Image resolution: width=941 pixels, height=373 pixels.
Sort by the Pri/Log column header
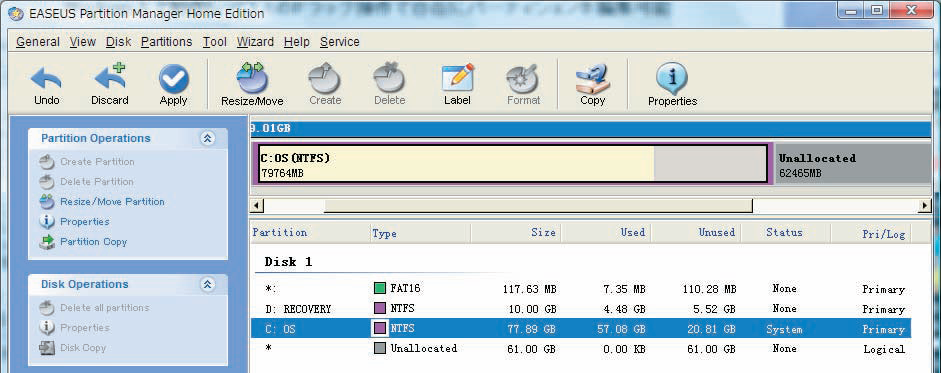point(870,233)
